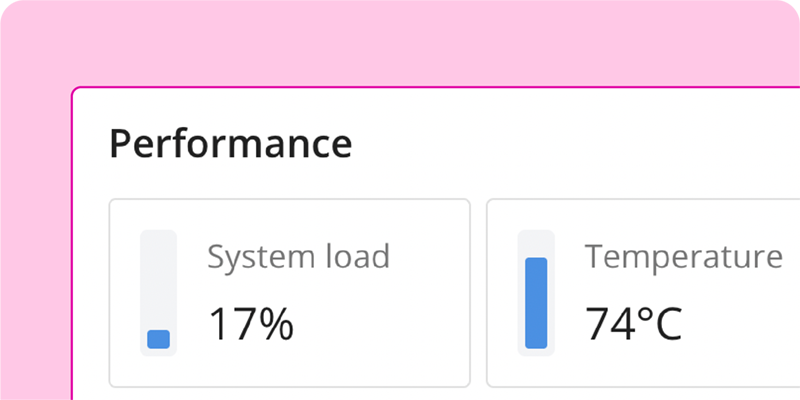Click the System load label text

click(298, 257)
